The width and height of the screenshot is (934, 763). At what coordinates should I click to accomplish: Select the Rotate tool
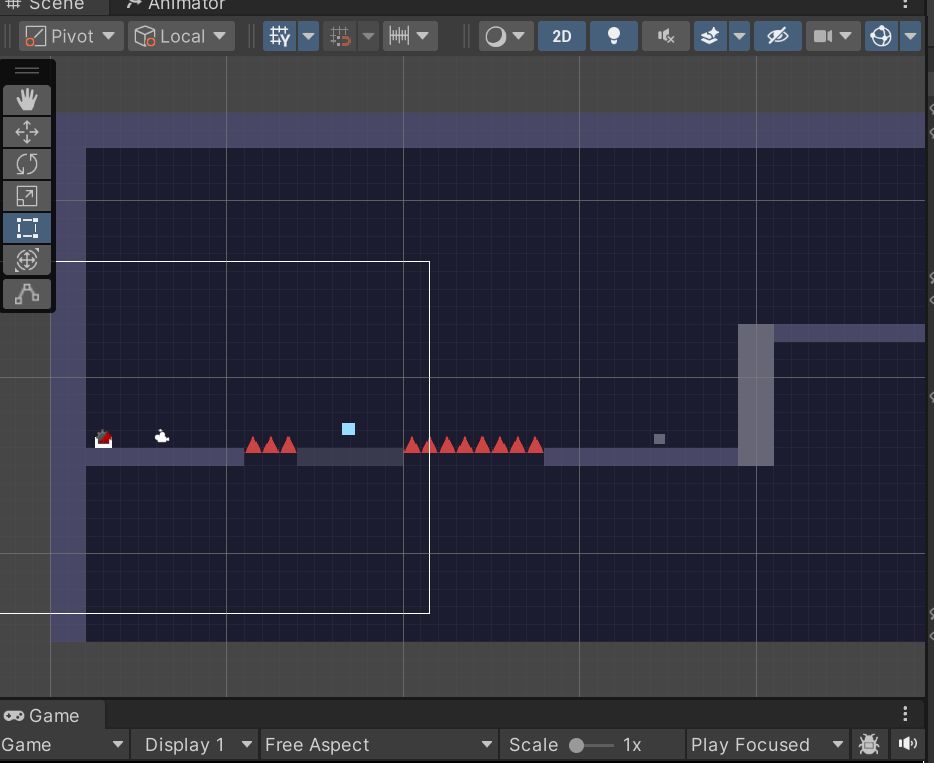[27, 164]
